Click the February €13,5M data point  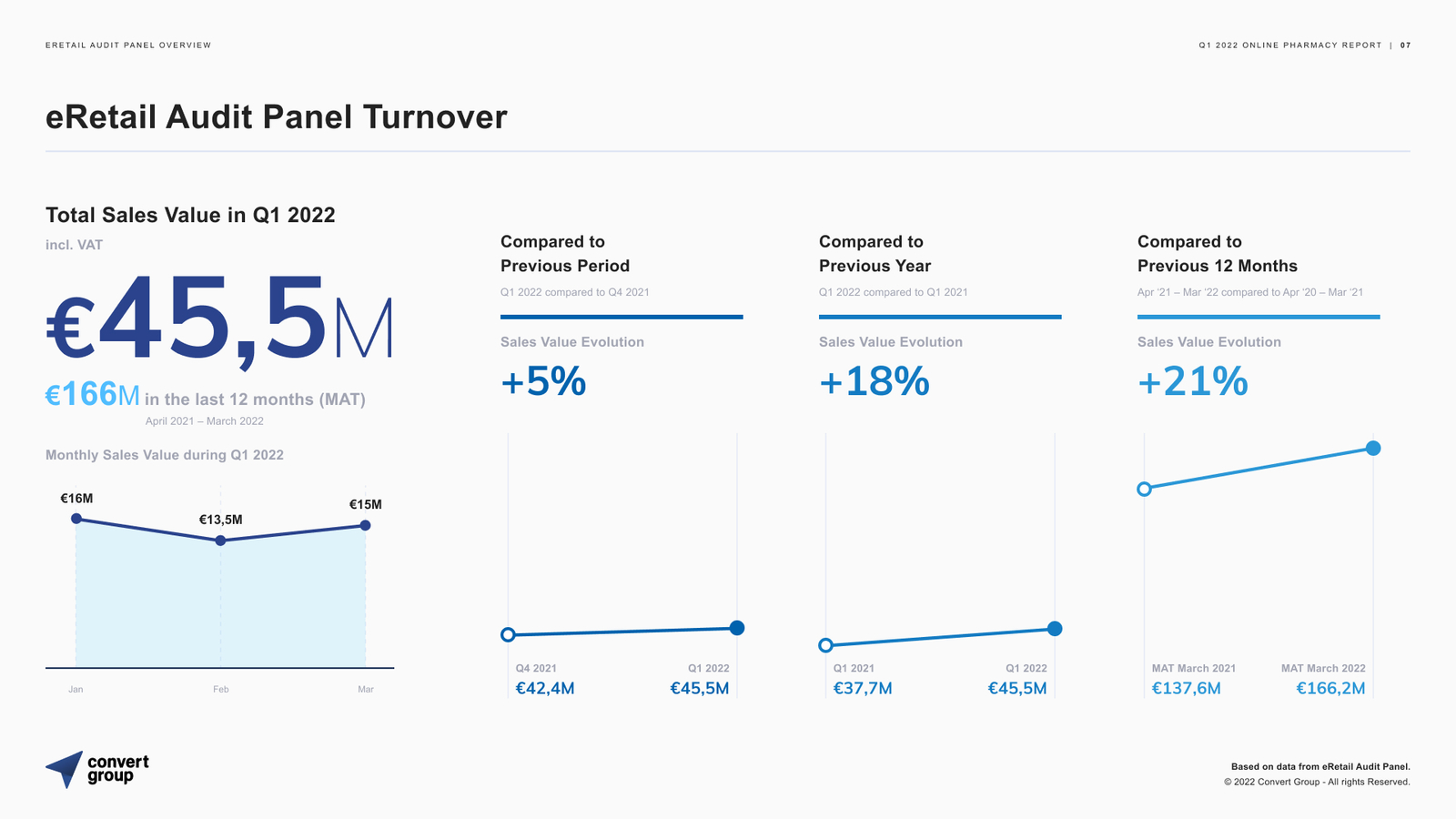point(220,541)
